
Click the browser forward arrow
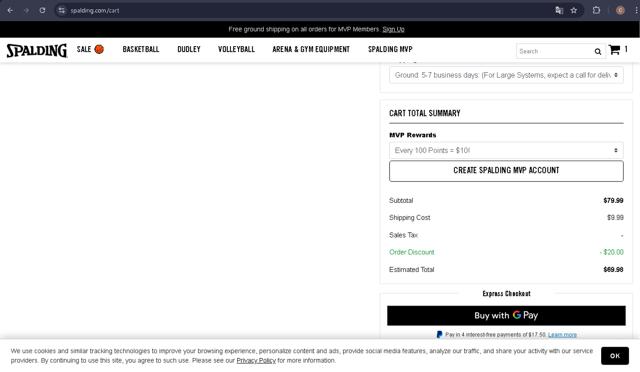pyautogui.click(x=27, y=10)
